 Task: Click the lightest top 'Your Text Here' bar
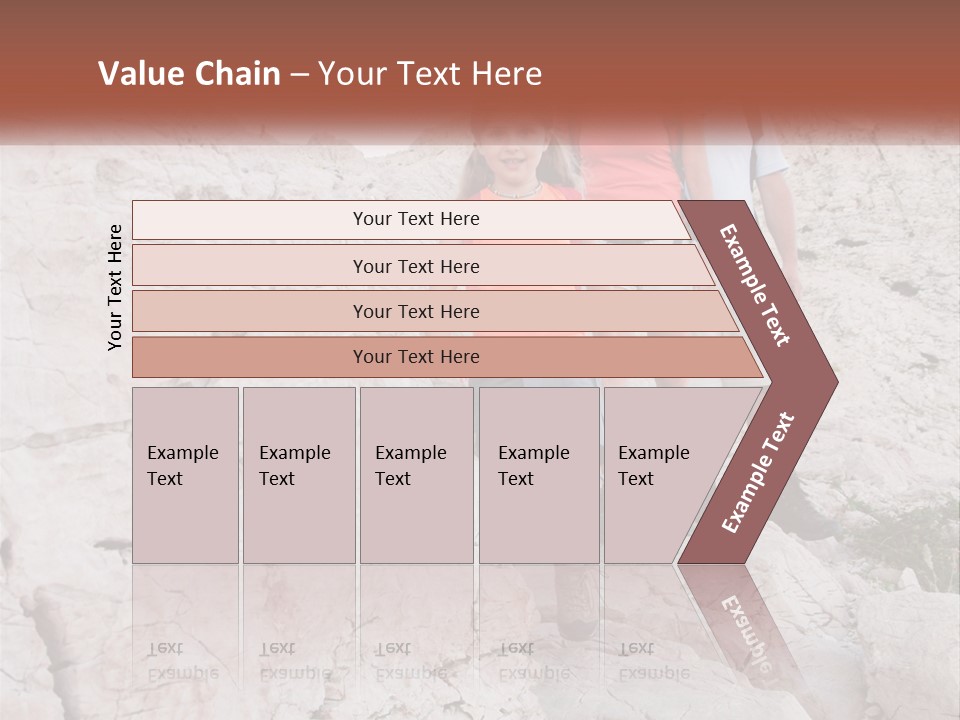pyautogui.click(x=411, y=219)
